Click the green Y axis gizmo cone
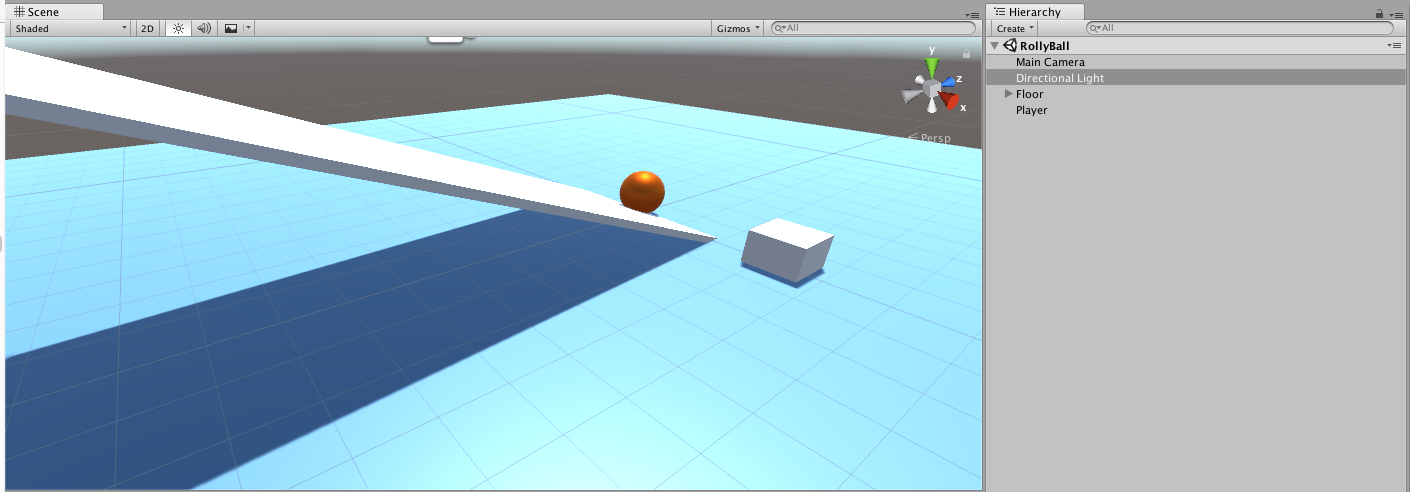Image resolution: width=1410 pixels, height=492 pixels. (x=932, y=67)
